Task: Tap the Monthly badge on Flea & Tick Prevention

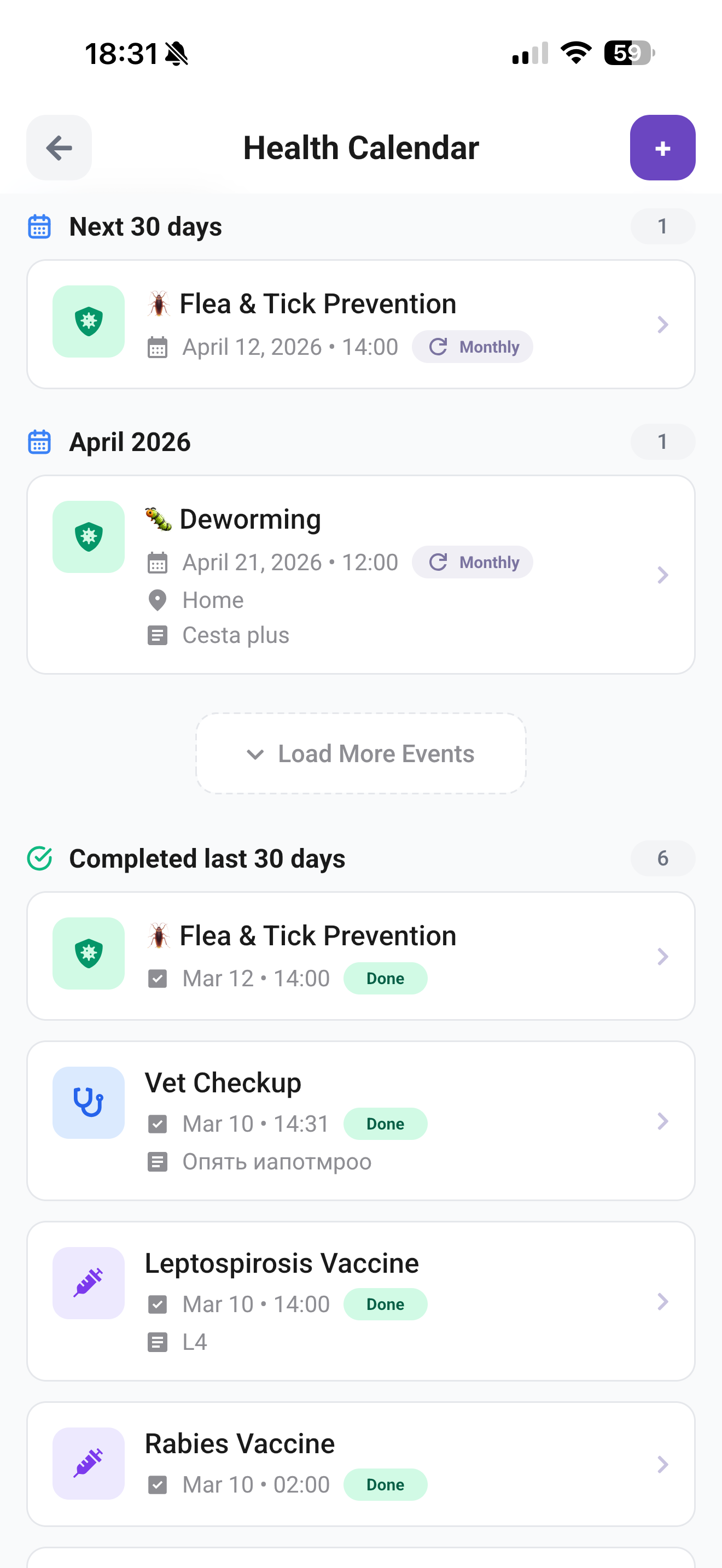Action: (473, 346)
